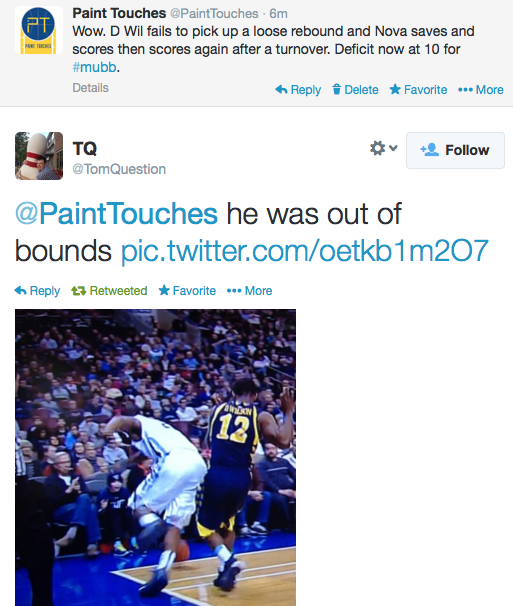
Task: Open the basketball game photo thumbnail
Action: pyautogui.click(x=155, y=457)
